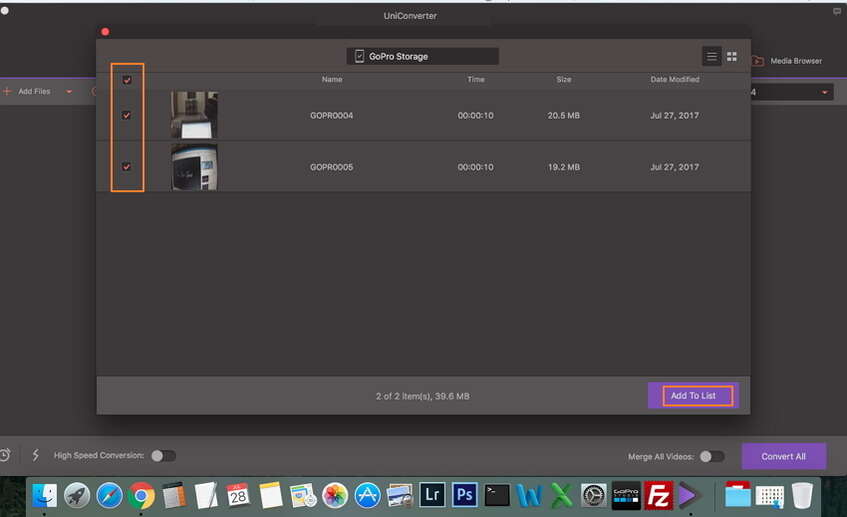Launch Microsoft Excel from the dock
Screen dimensions: 847x517
(561, 495)
